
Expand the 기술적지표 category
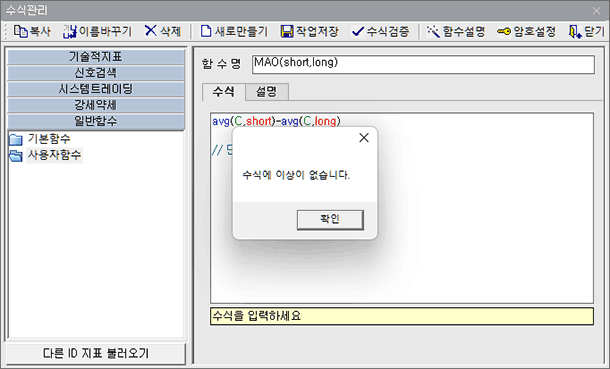pos(96,57)
